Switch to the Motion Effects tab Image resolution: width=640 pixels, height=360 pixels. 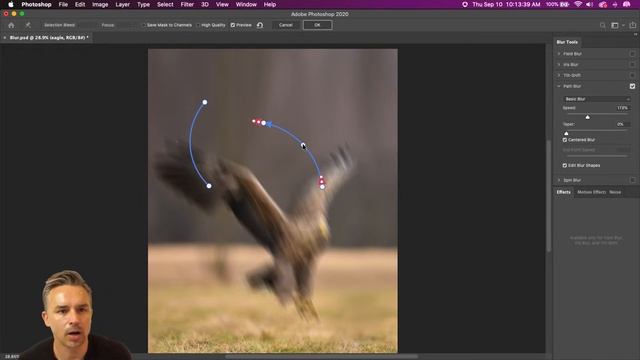pos(591,192)
